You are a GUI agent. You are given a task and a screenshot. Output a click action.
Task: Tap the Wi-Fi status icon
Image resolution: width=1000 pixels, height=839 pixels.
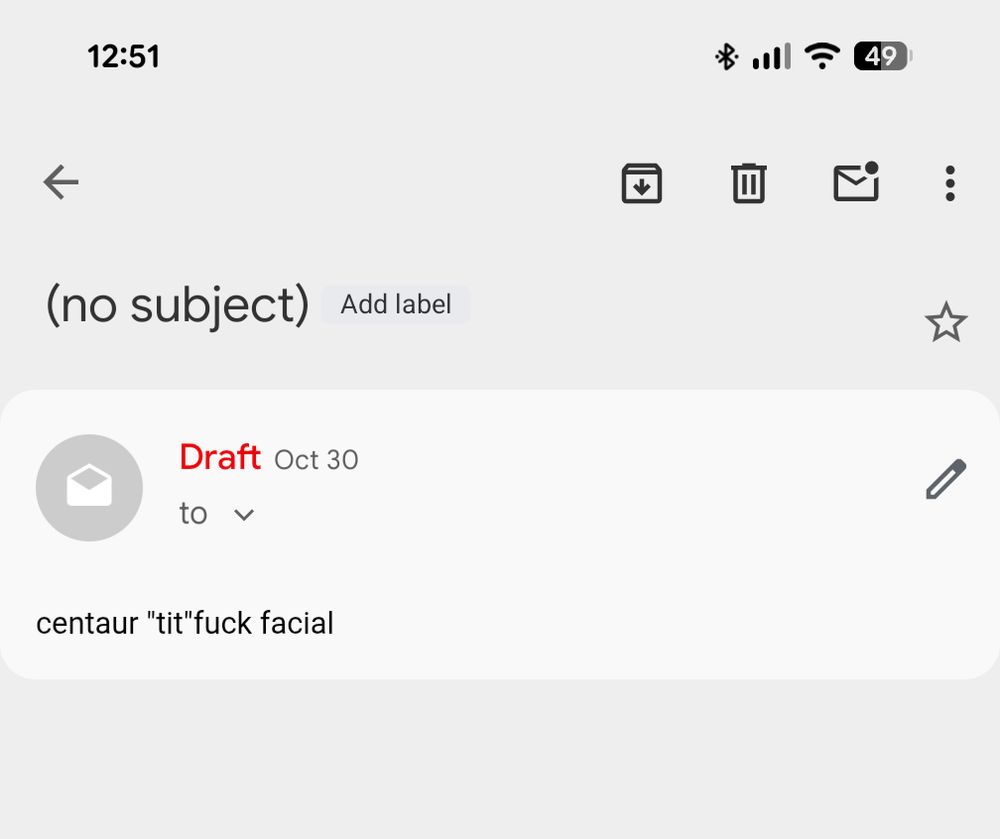822,56
